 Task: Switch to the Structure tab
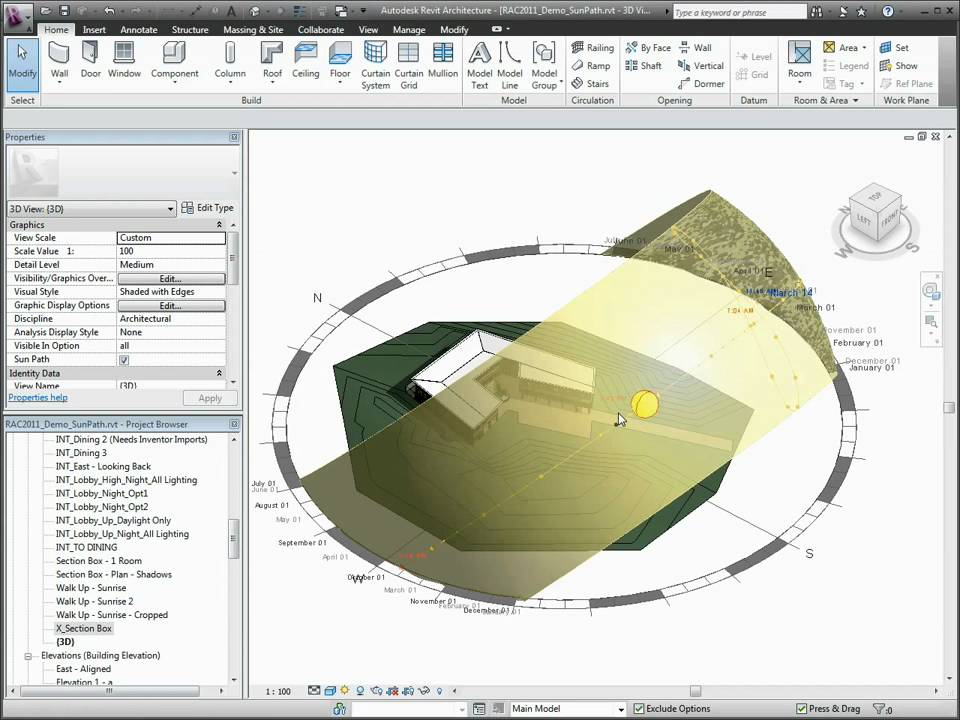190,29
